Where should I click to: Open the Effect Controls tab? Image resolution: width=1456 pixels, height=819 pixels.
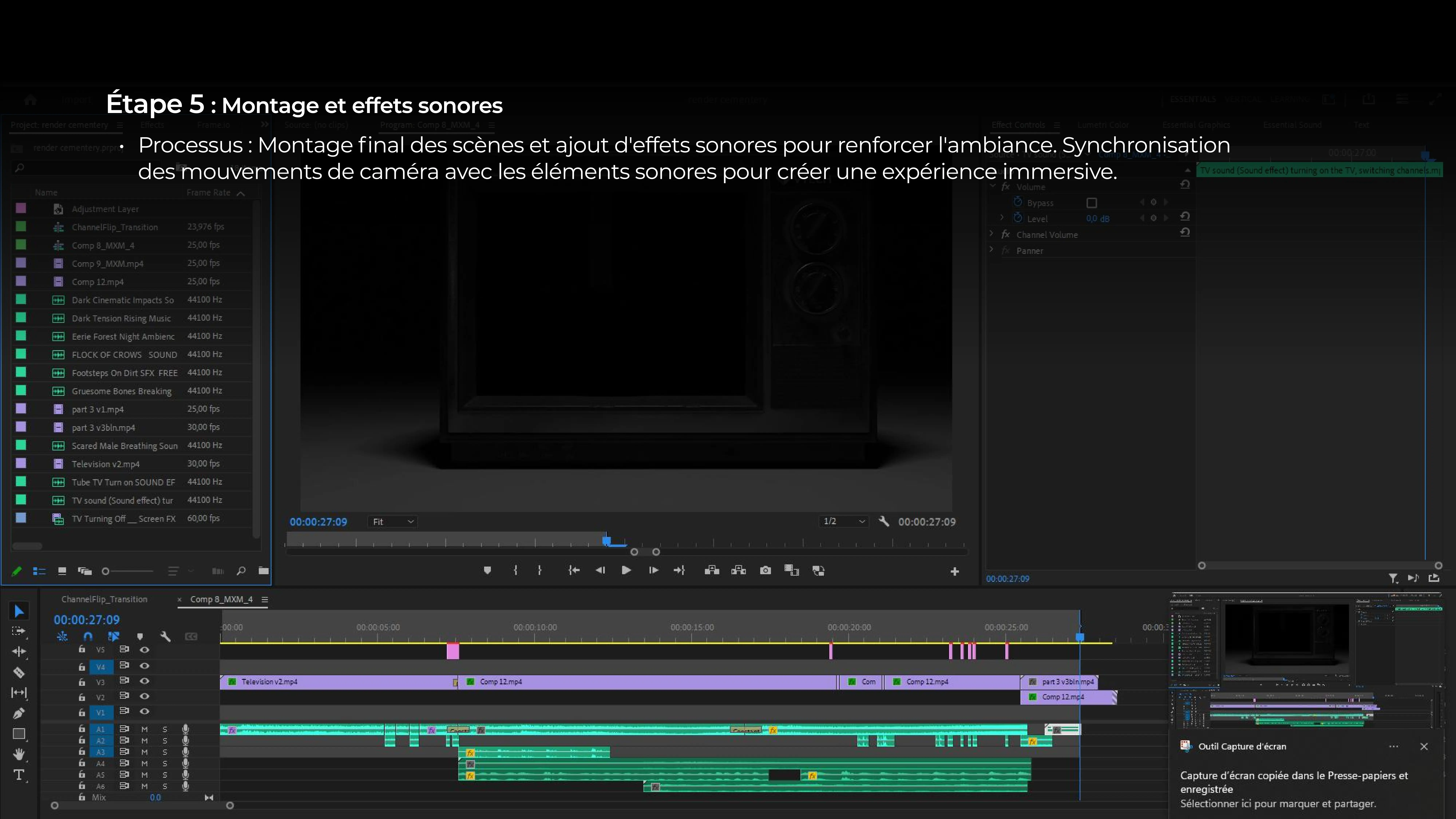point(1018,125)
